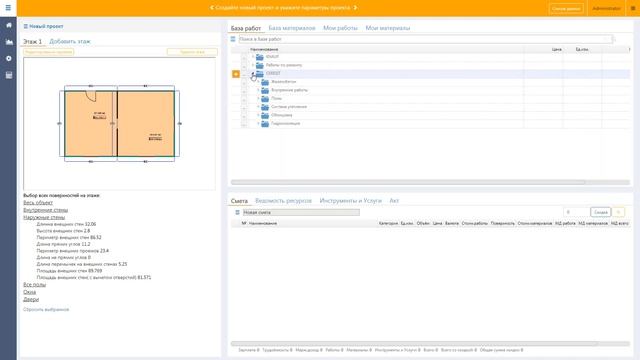640x360 pixels.
Task: Click Наименование column header in work database
Action: [264, 49]
